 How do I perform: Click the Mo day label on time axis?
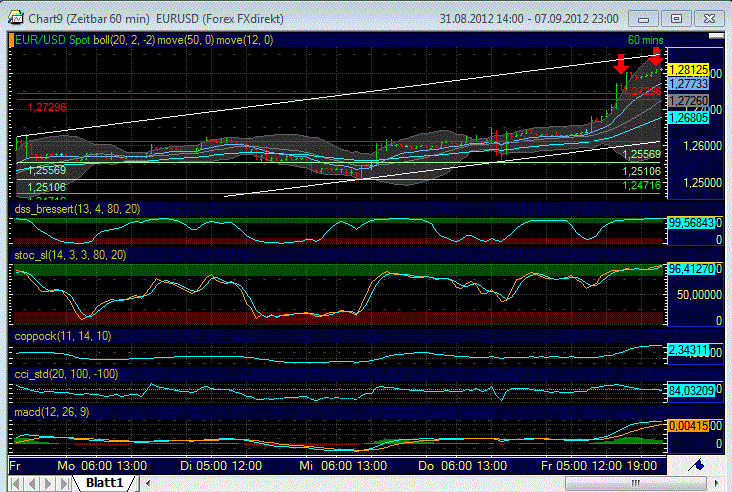66,466
